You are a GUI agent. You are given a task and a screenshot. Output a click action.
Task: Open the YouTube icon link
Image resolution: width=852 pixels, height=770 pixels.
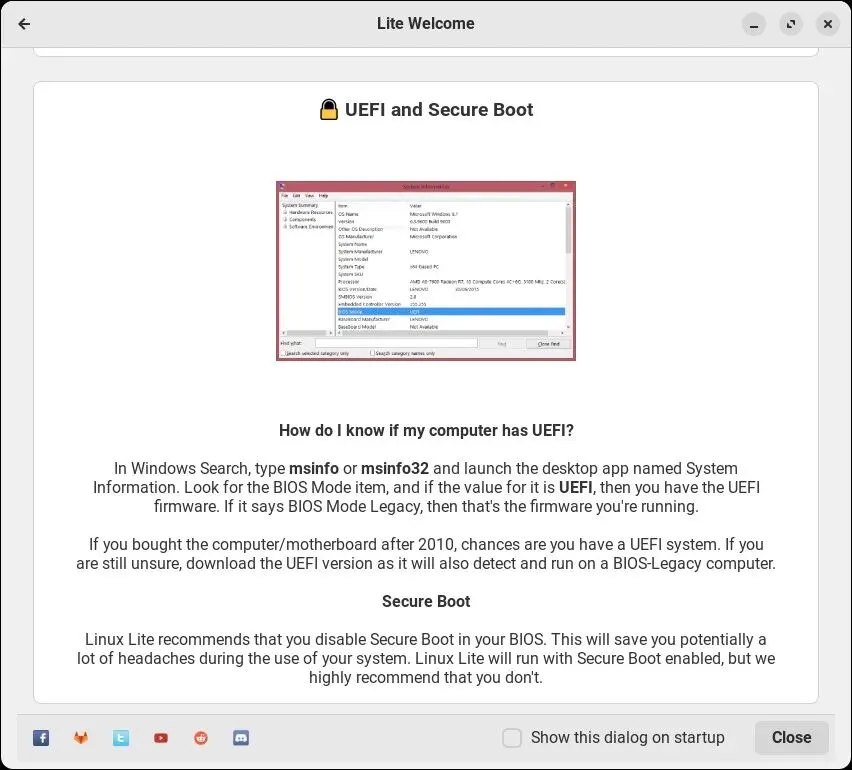coord(161,737)
